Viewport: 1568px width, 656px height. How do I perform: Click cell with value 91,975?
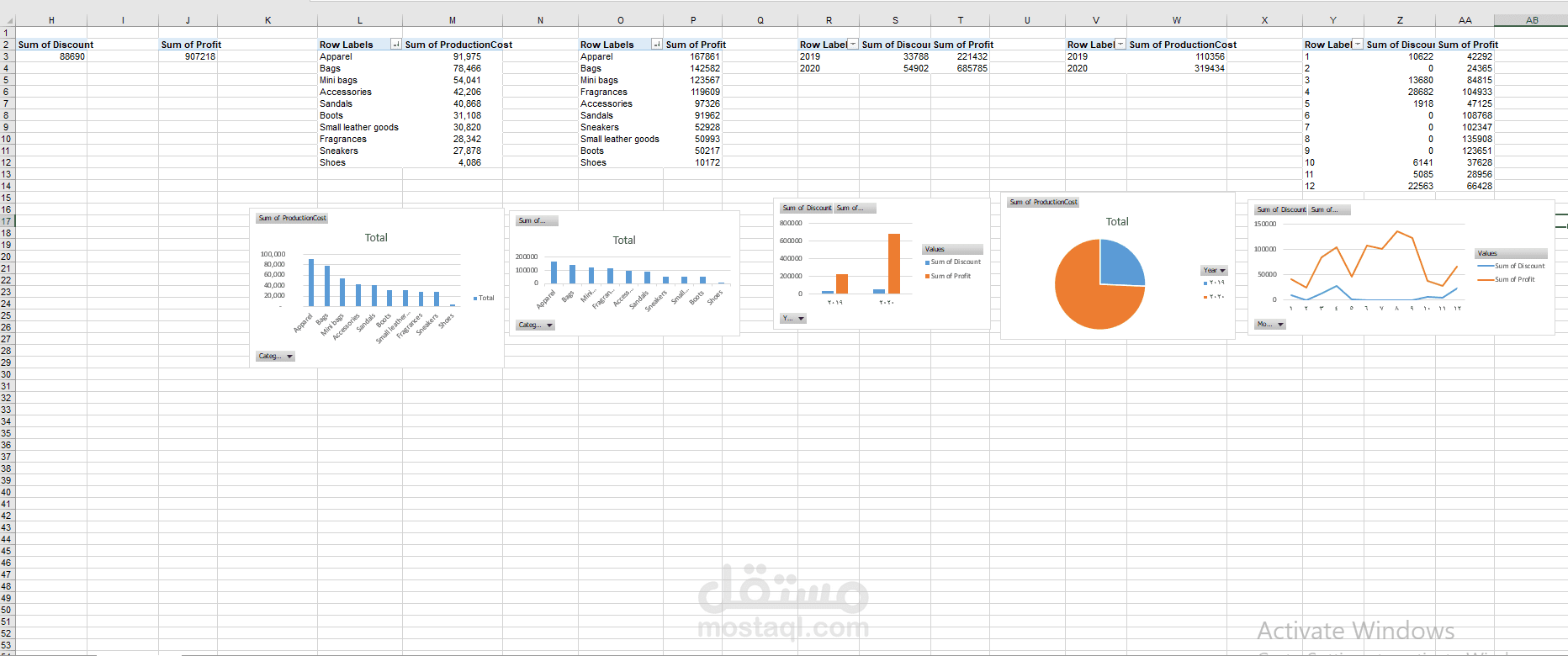pos(453,56)
